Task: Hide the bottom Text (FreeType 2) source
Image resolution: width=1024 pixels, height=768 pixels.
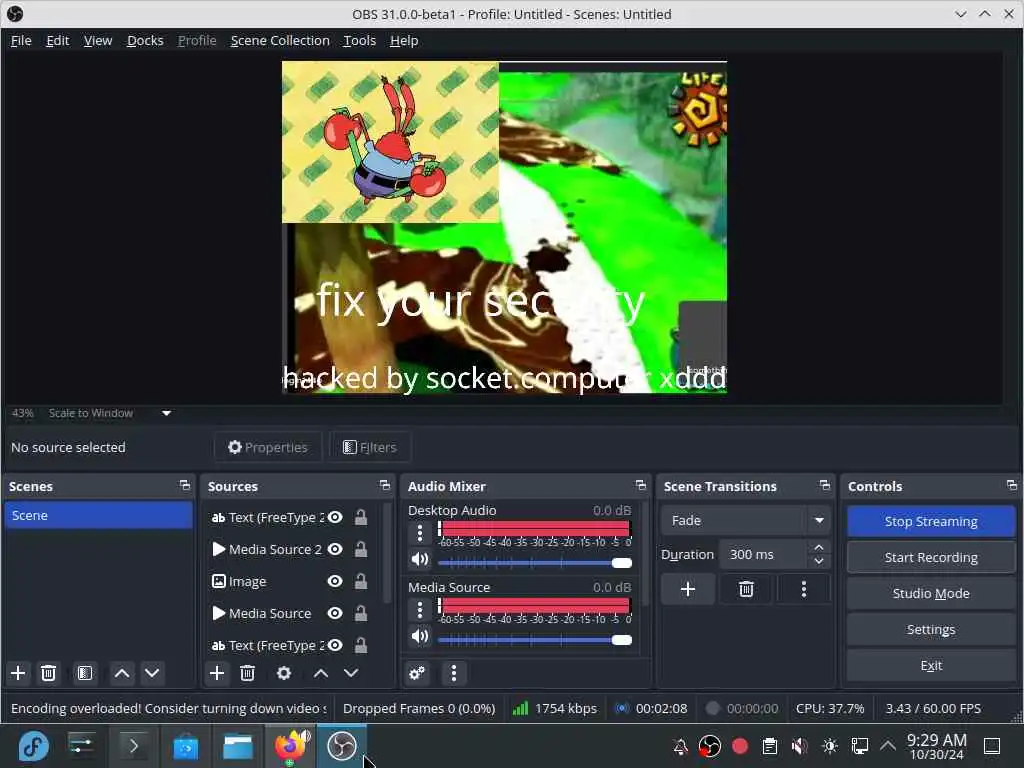Action: coord(335,645)
